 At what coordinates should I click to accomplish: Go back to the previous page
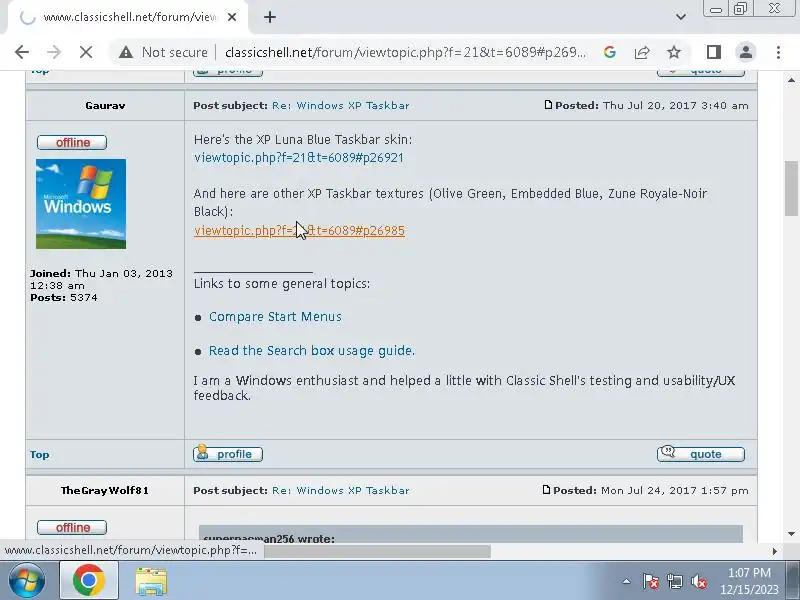[x=22, y=52]
